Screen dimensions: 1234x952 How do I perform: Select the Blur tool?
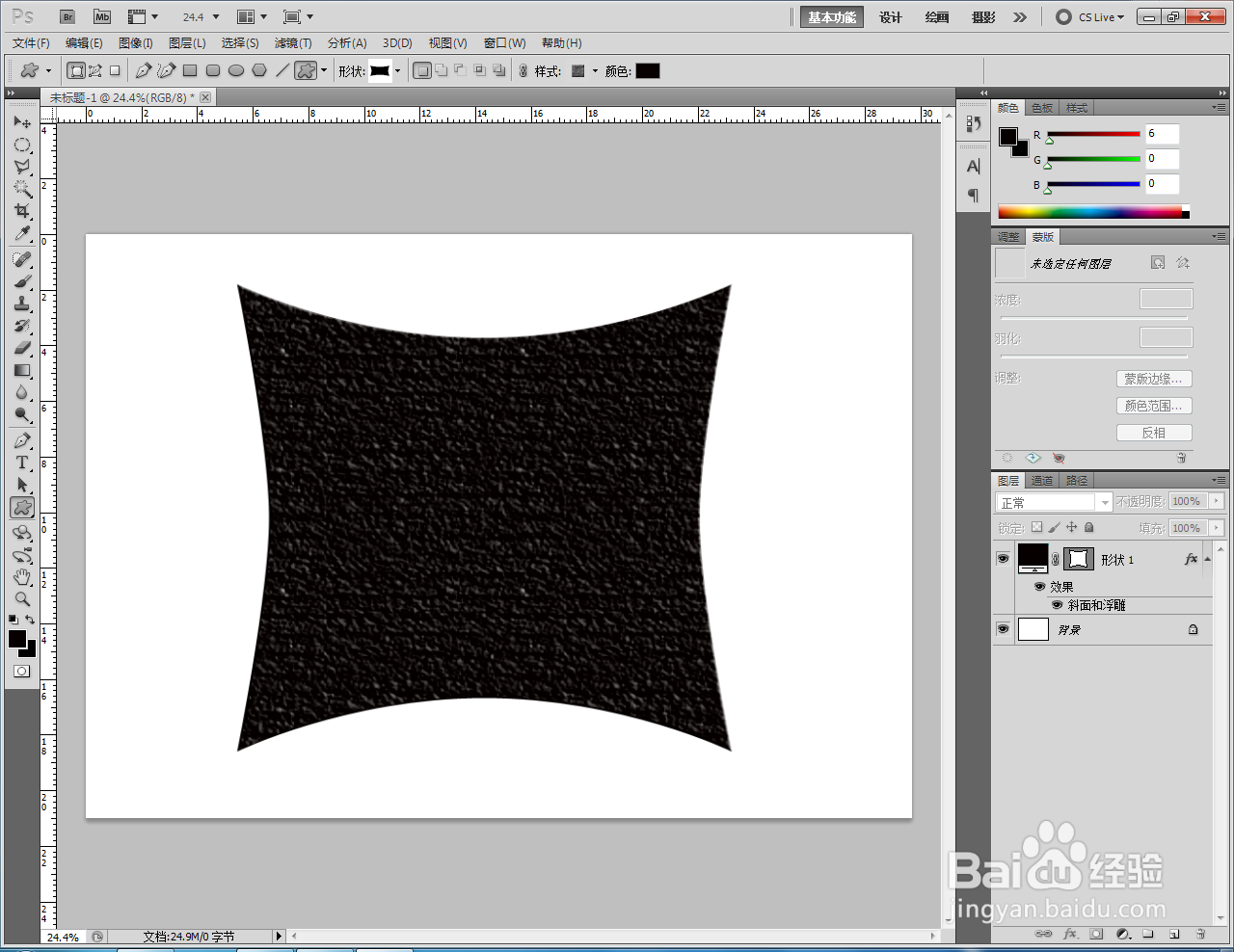[x=22, y=392]
